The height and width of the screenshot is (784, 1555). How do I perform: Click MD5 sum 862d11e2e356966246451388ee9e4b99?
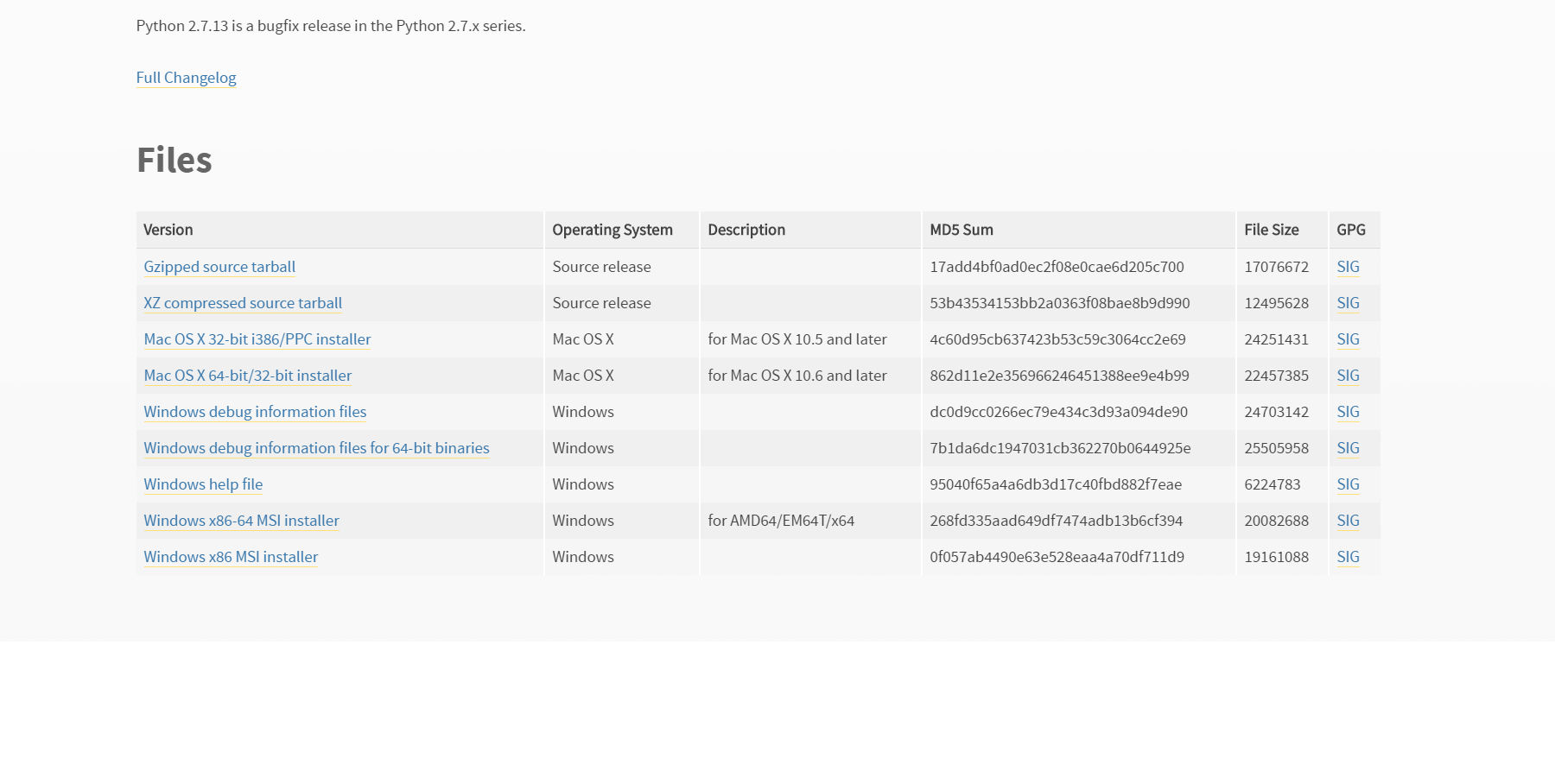[x=1059, y=376]
